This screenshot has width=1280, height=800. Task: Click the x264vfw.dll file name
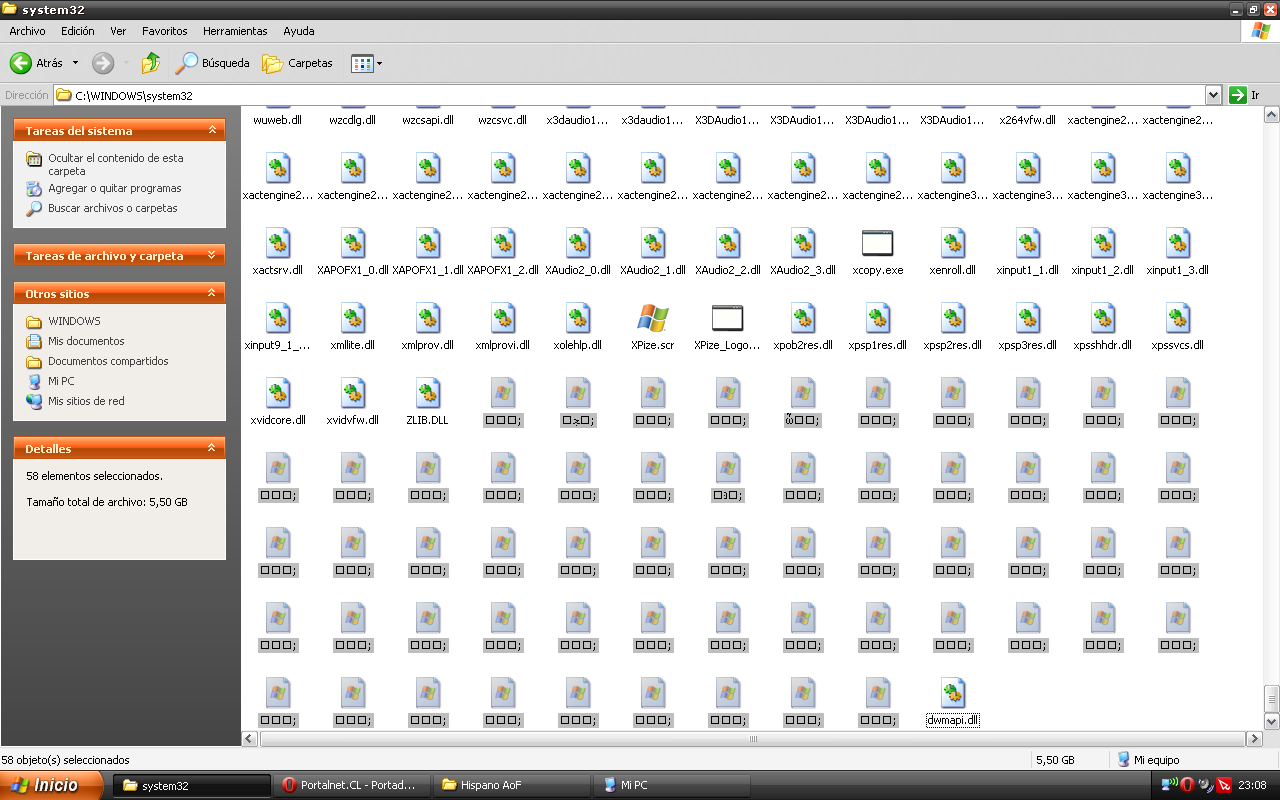point(1027,120)
